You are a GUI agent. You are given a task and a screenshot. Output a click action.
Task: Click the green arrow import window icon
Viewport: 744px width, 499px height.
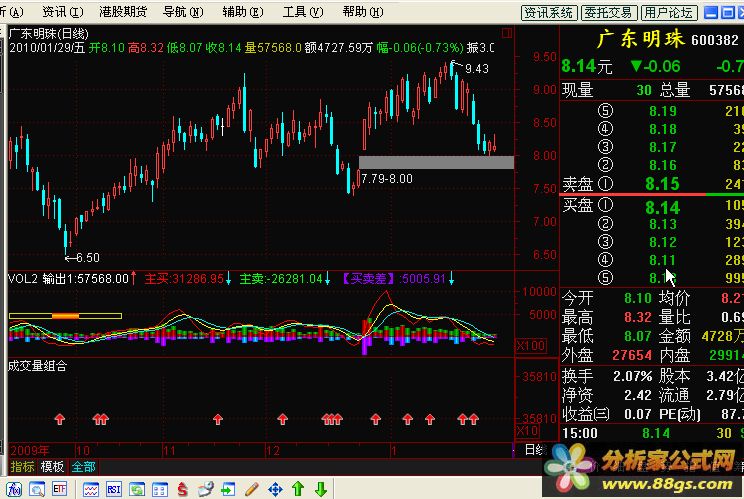(229, 489)
